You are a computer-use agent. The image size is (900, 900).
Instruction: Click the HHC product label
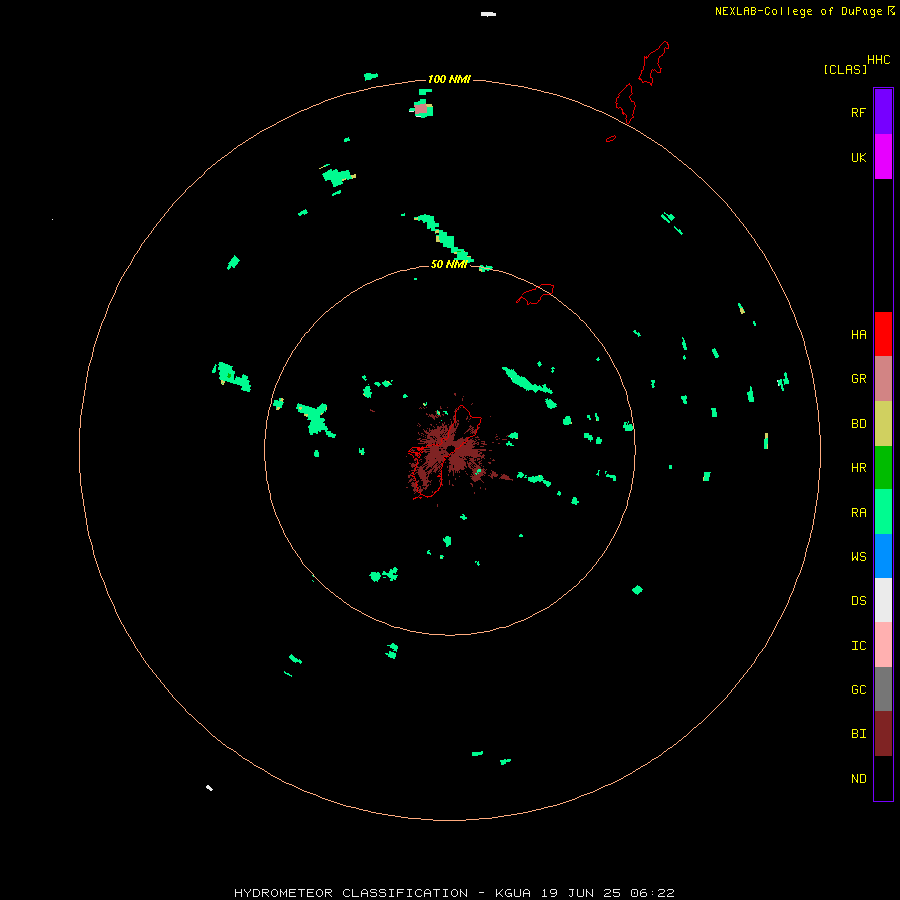click(878, 60)
